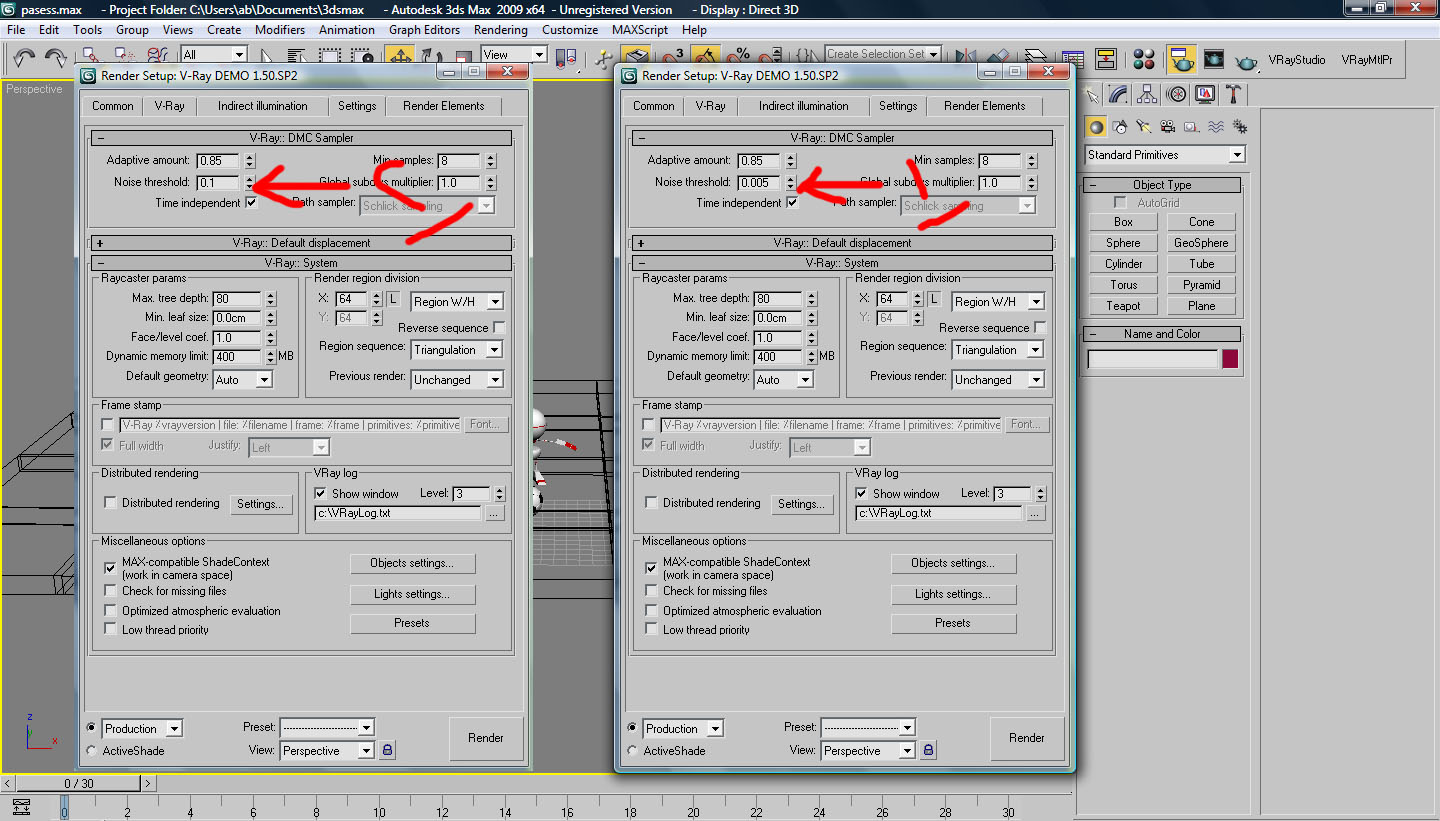Select the Geometry category sphere icon
Image resolution: width=1440 pixels, height=821 pixels.
(1096, 127)
